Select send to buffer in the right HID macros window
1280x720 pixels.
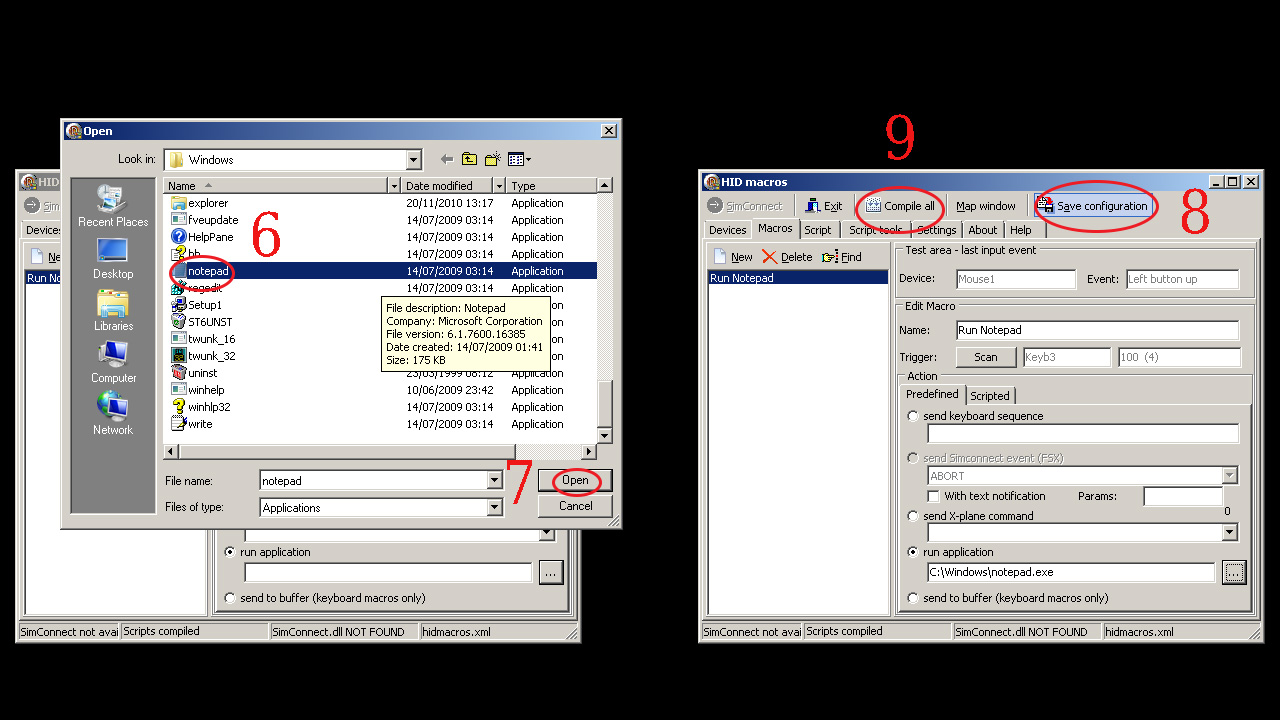913,598
